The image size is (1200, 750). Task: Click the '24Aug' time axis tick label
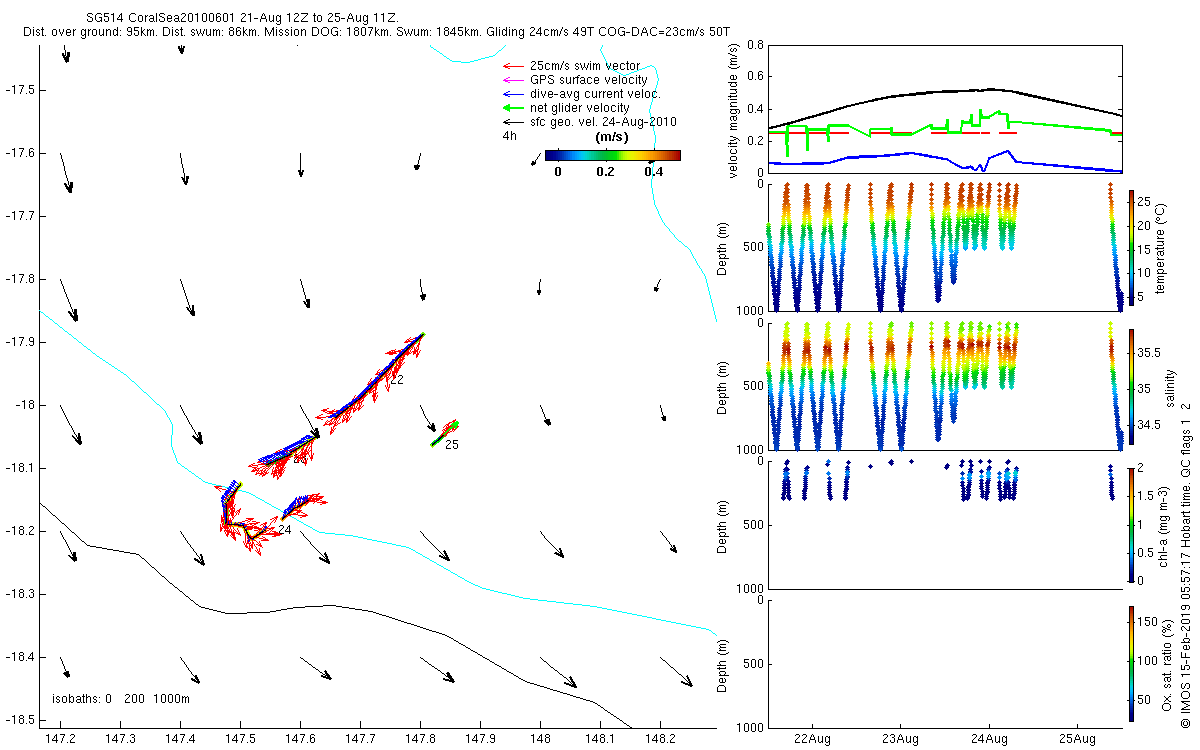[x=989, y=738]
